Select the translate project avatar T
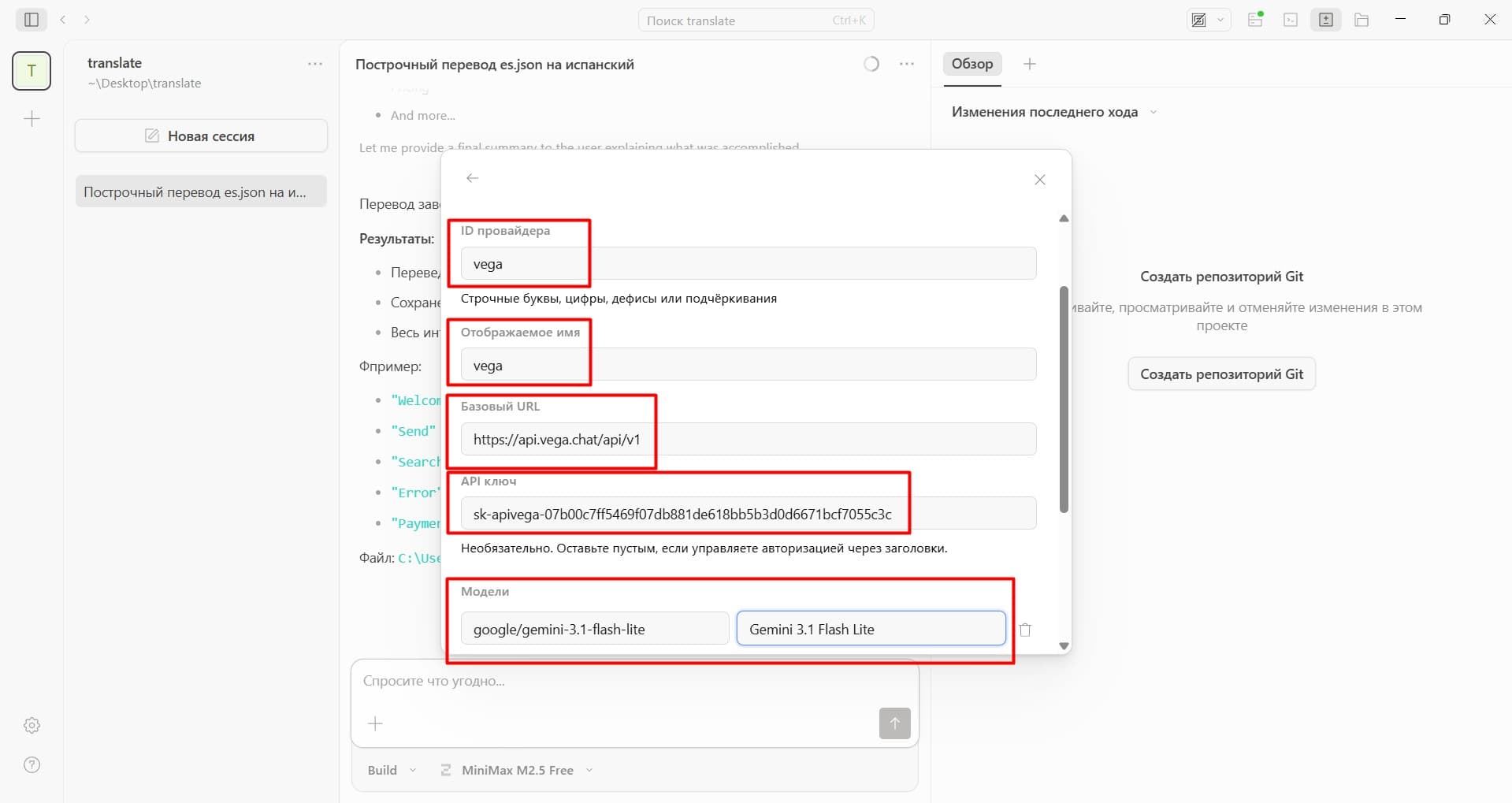1512x803 pixels. [32, 71]
